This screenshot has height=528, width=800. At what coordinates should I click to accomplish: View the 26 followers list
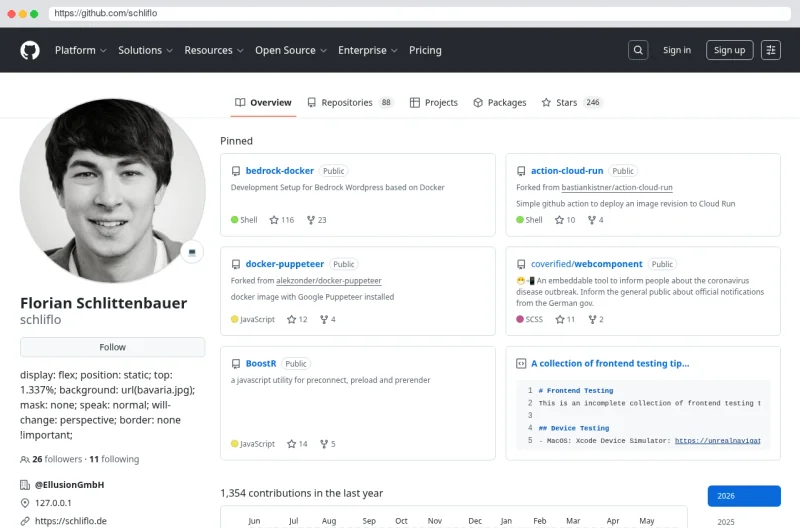(57, 459)
